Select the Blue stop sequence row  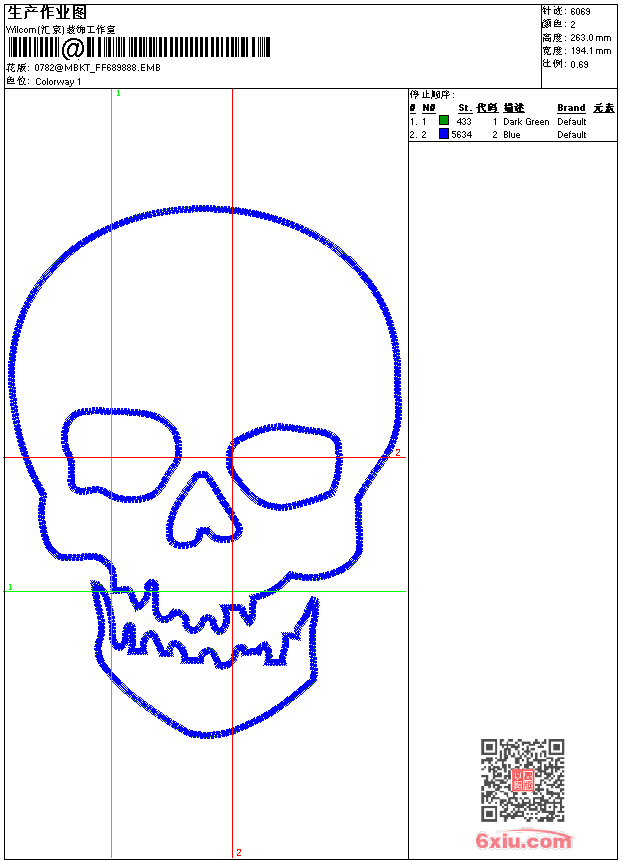point(500,134)
